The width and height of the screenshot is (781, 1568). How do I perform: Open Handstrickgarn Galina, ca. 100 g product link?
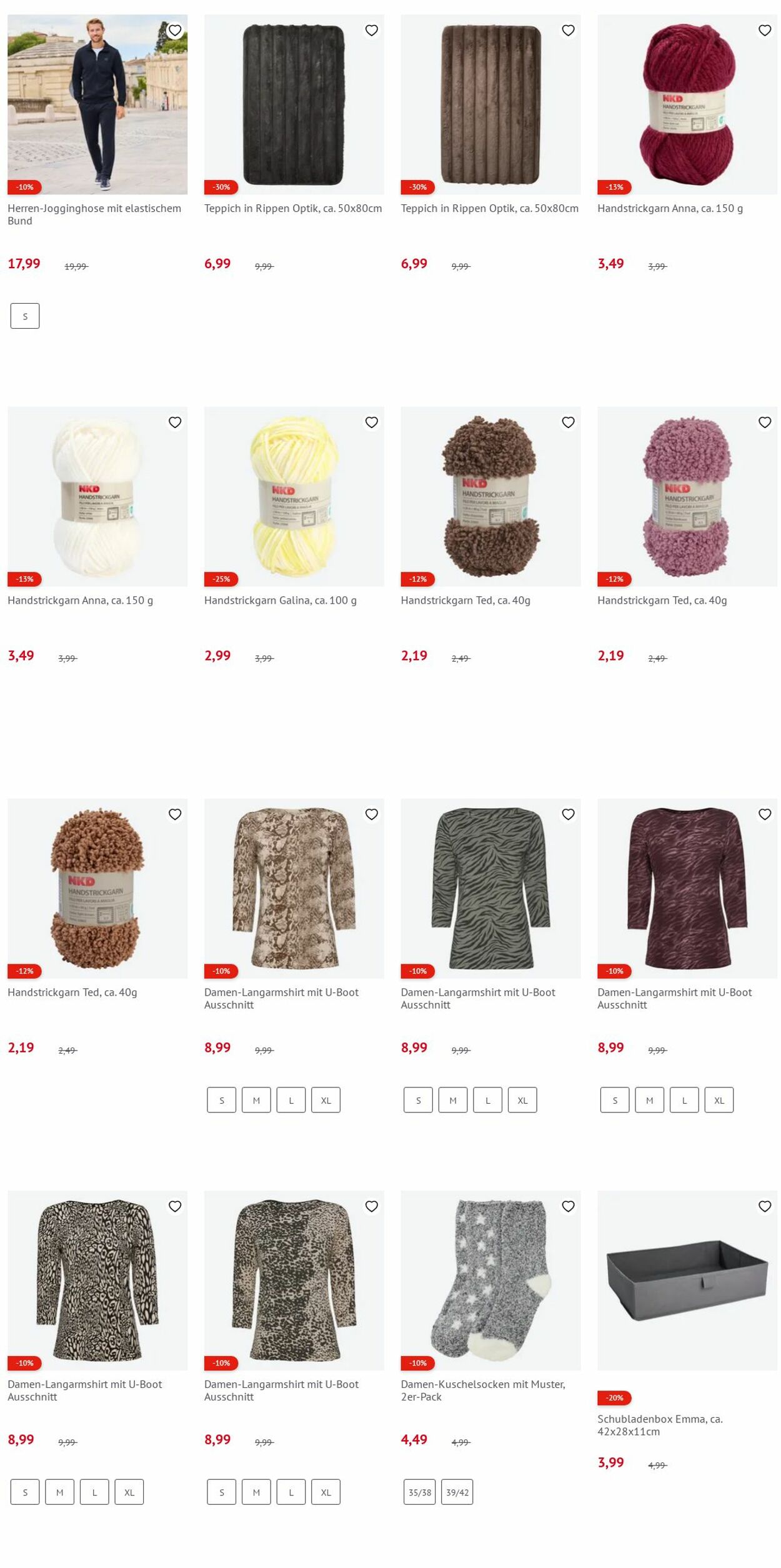(x=281, y=600)
